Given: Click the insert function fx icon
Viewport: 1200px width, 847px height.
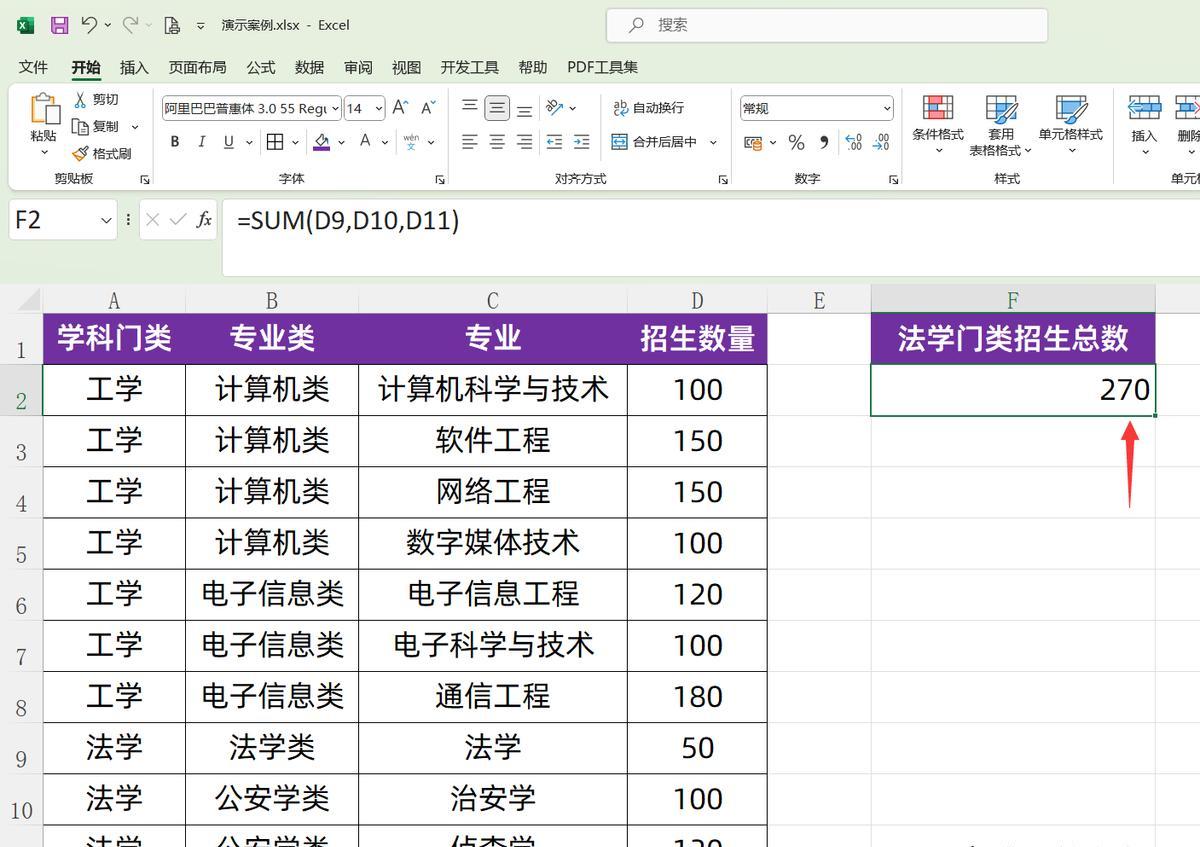Looking at the screenshot, I should coord(204,219).
